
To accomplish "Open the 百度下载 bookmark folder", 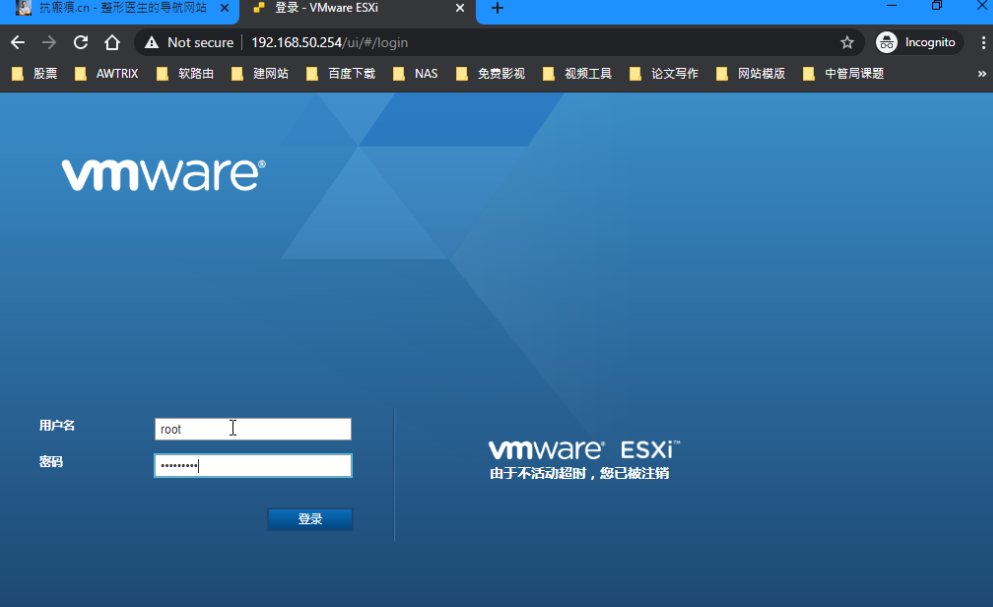I will [341, 74].
